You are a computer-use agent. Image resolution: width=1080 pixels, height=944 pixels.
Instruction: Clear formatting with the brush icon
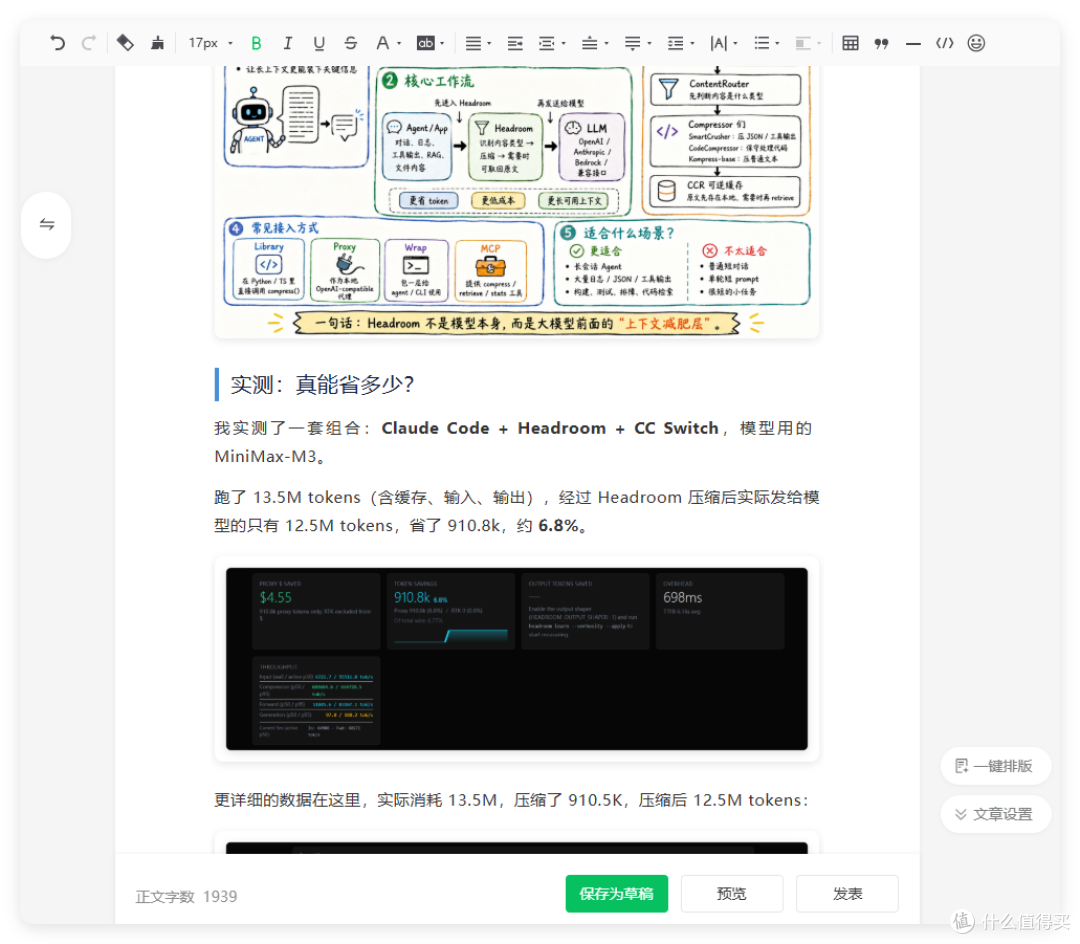point(158,43)
